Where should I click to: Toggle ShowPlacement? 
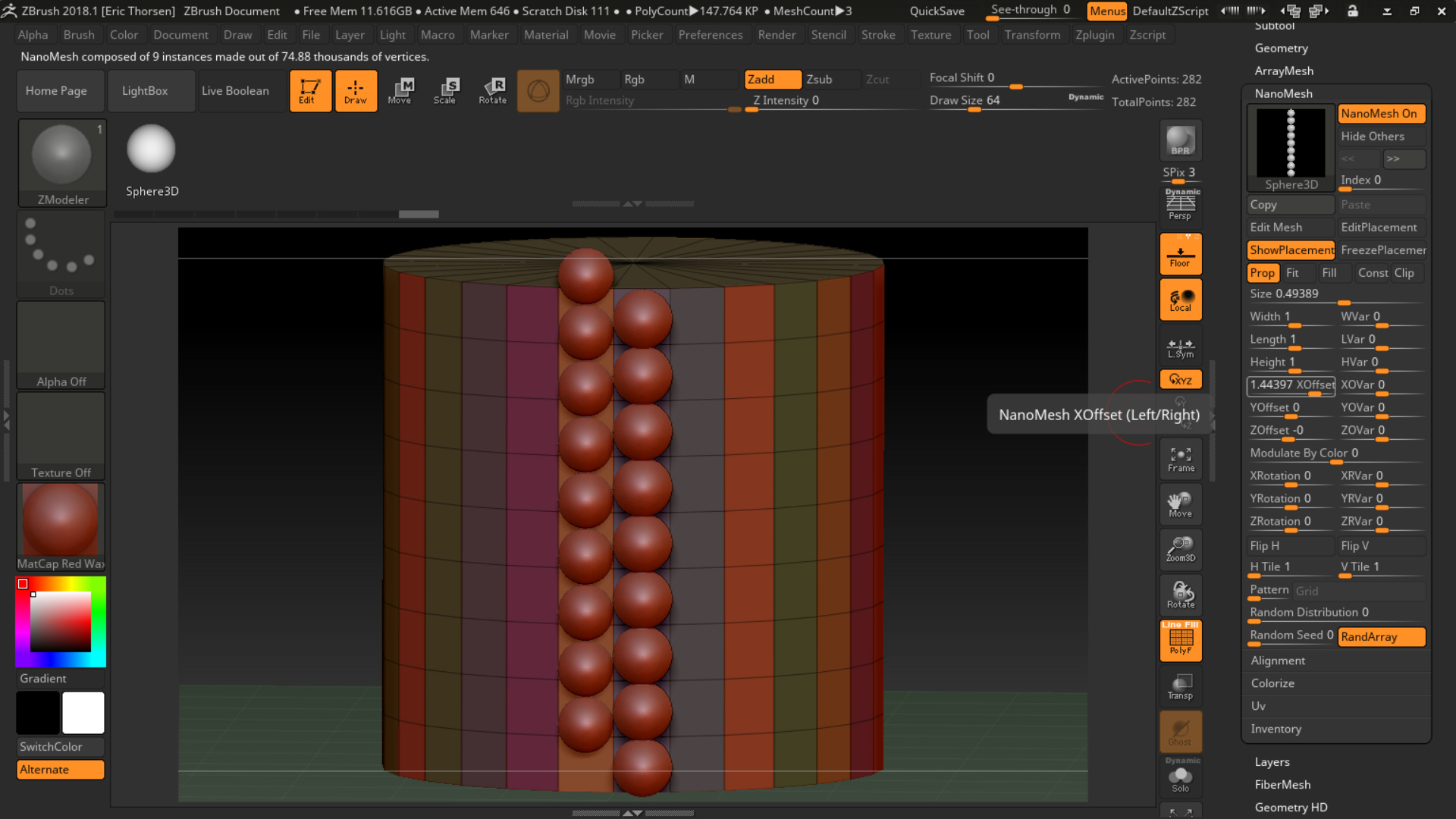(1291, 250)
